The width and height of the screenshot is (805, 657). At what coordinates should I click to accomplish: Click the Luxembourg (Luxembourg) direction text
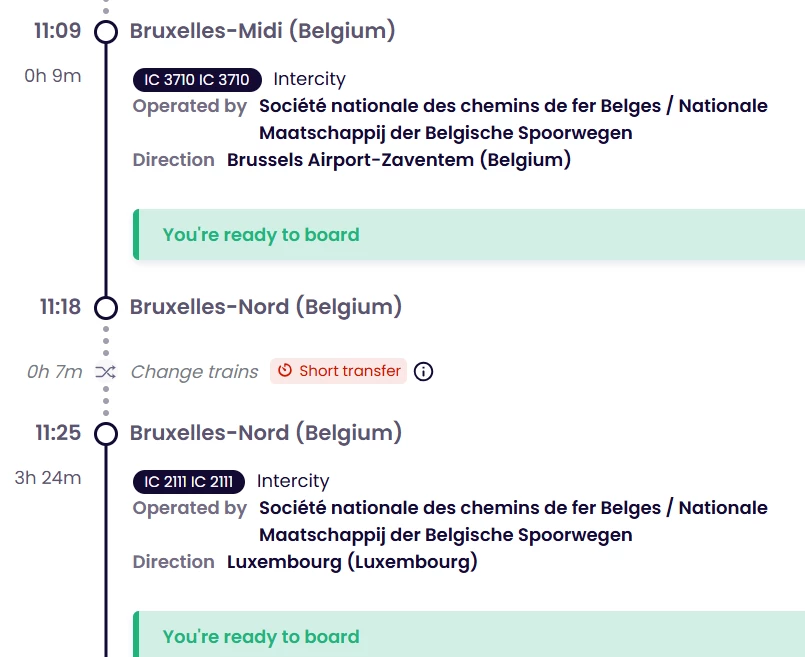click(352, 562)
